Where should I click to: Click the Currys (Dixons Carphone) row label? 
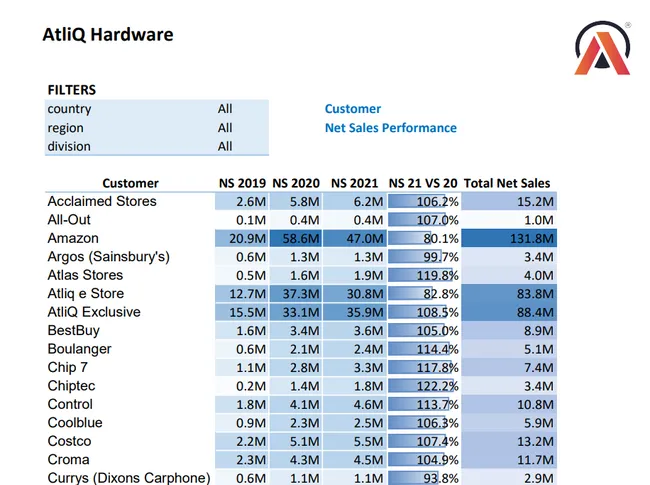tap(128, 478)
